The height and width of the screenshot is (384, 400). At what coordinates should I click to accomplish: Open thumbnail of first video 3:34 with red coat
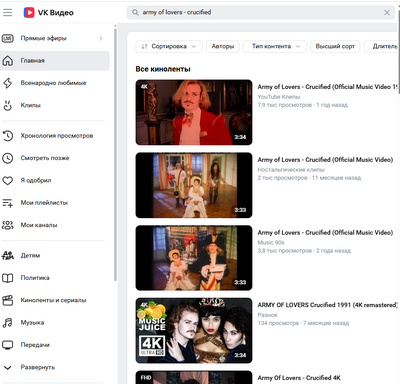pos(194,112)
